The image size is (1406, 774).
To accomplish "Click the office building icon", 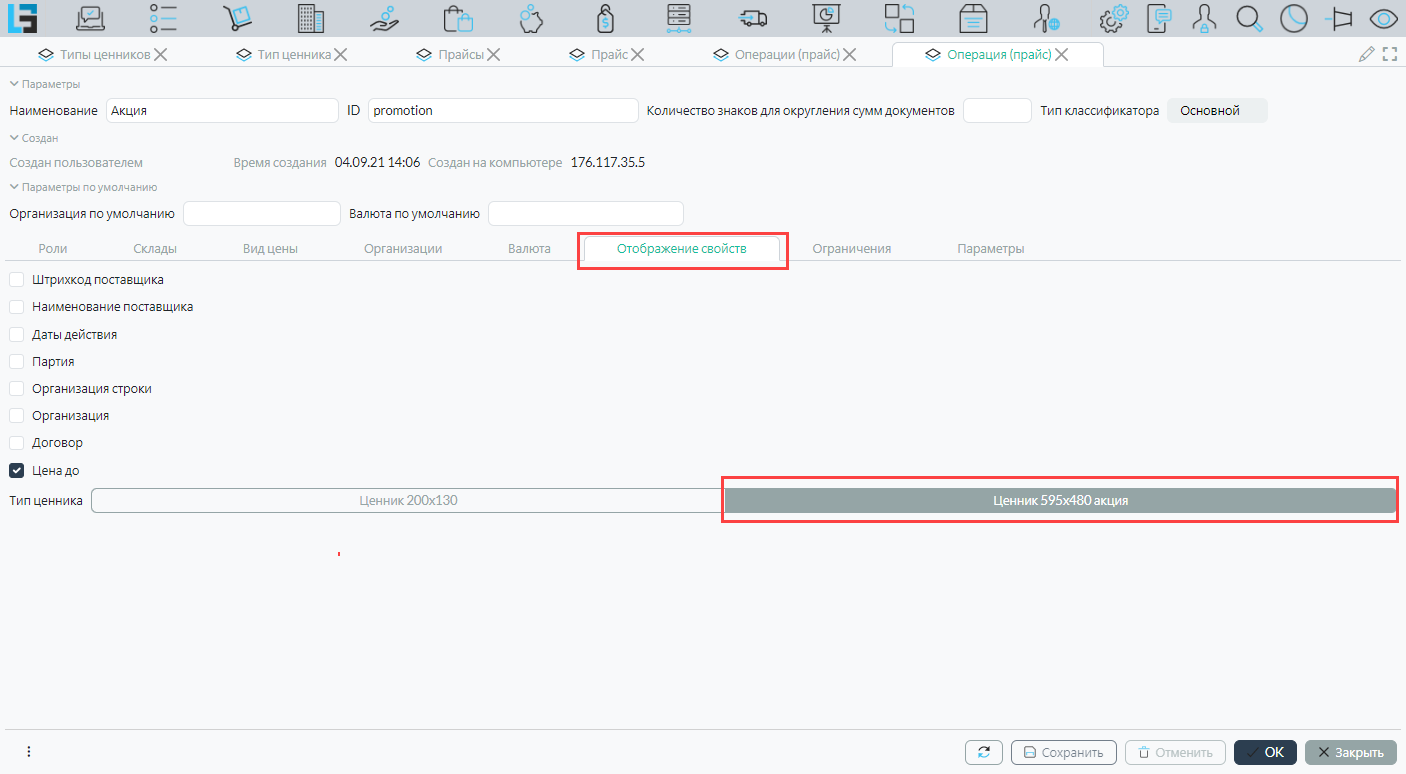I will tap(311, 18).
